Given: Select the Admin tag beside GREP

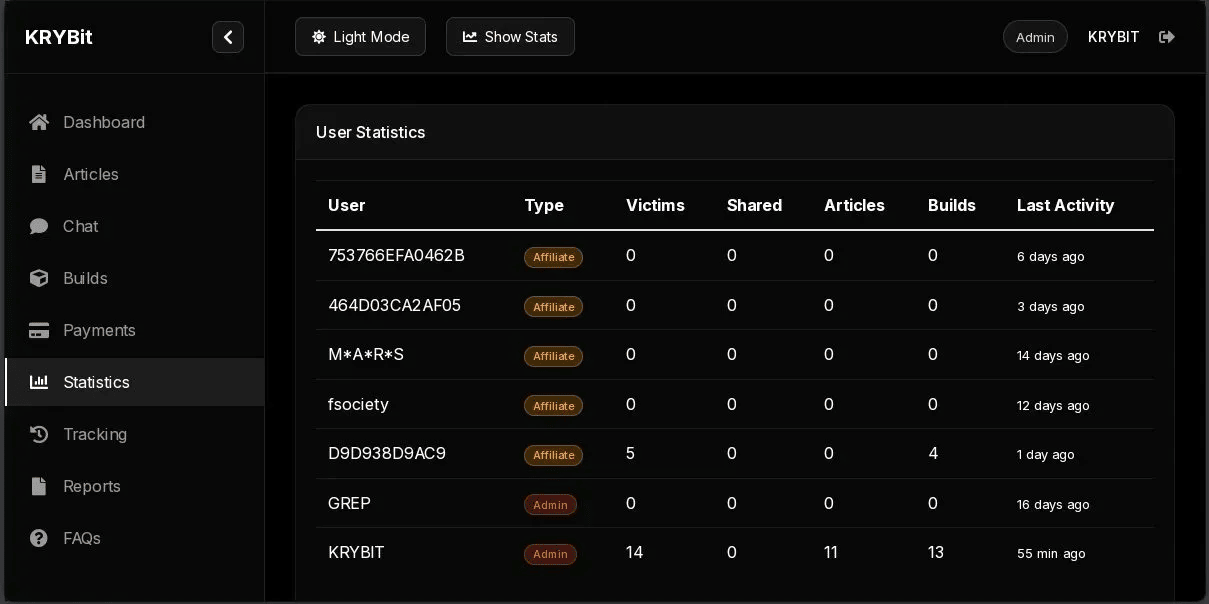Looking at the screenshot, I should (550, 505).
